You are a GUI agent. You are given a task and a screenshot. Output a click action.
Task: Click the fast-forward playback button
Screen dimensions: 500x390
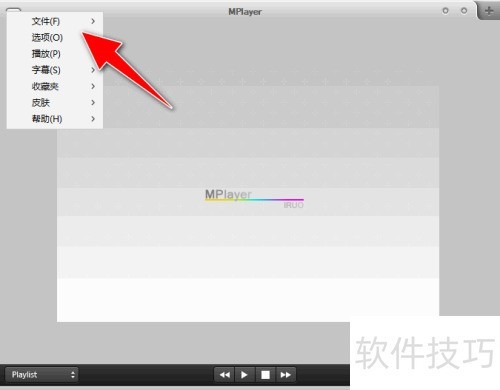pyautogui.click(x=285, y=375)
